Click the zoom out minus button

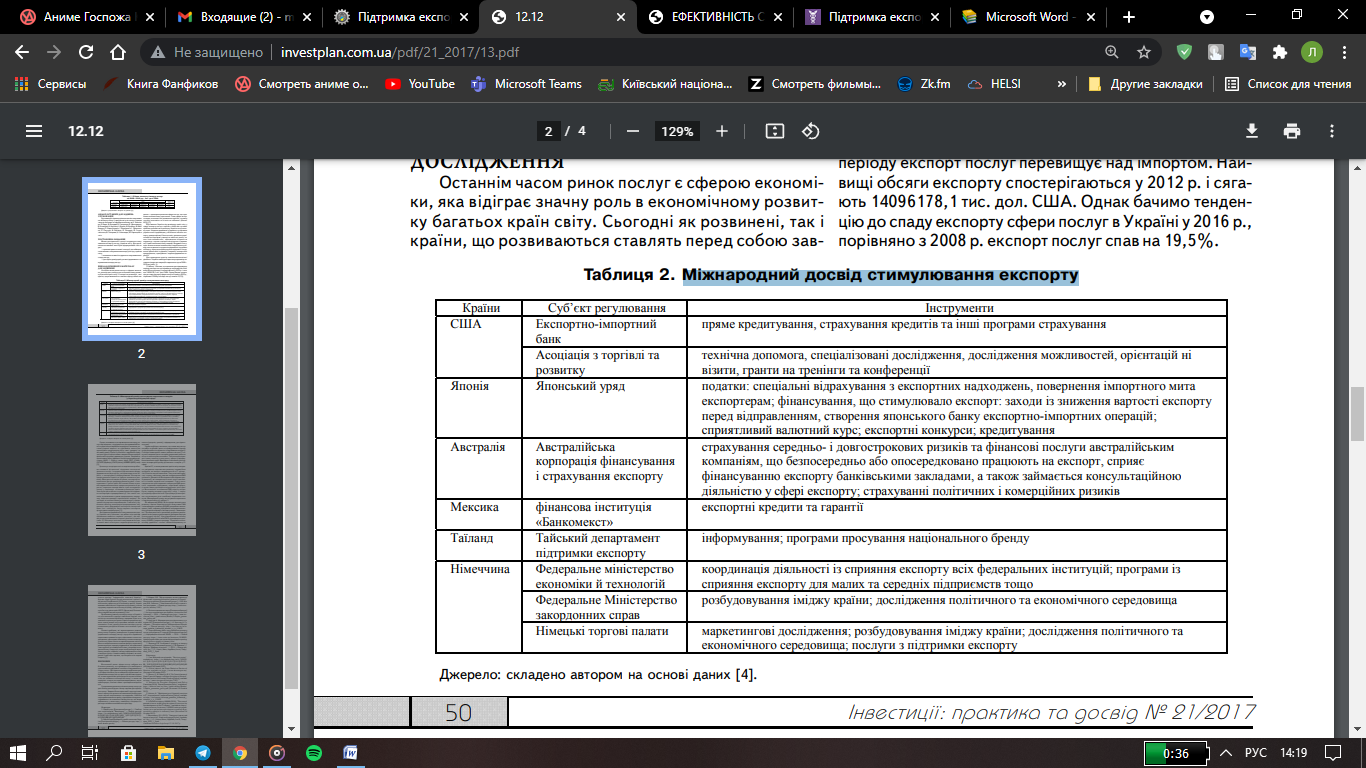(632, 131)
